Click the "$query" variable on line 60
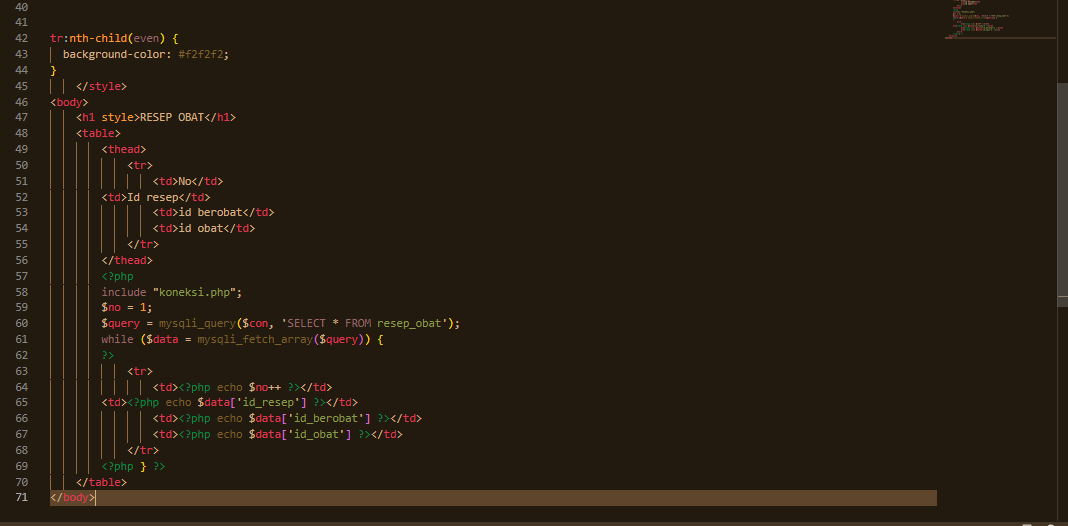The height and width of the screenshot is (526, 1068). point(121,323)
